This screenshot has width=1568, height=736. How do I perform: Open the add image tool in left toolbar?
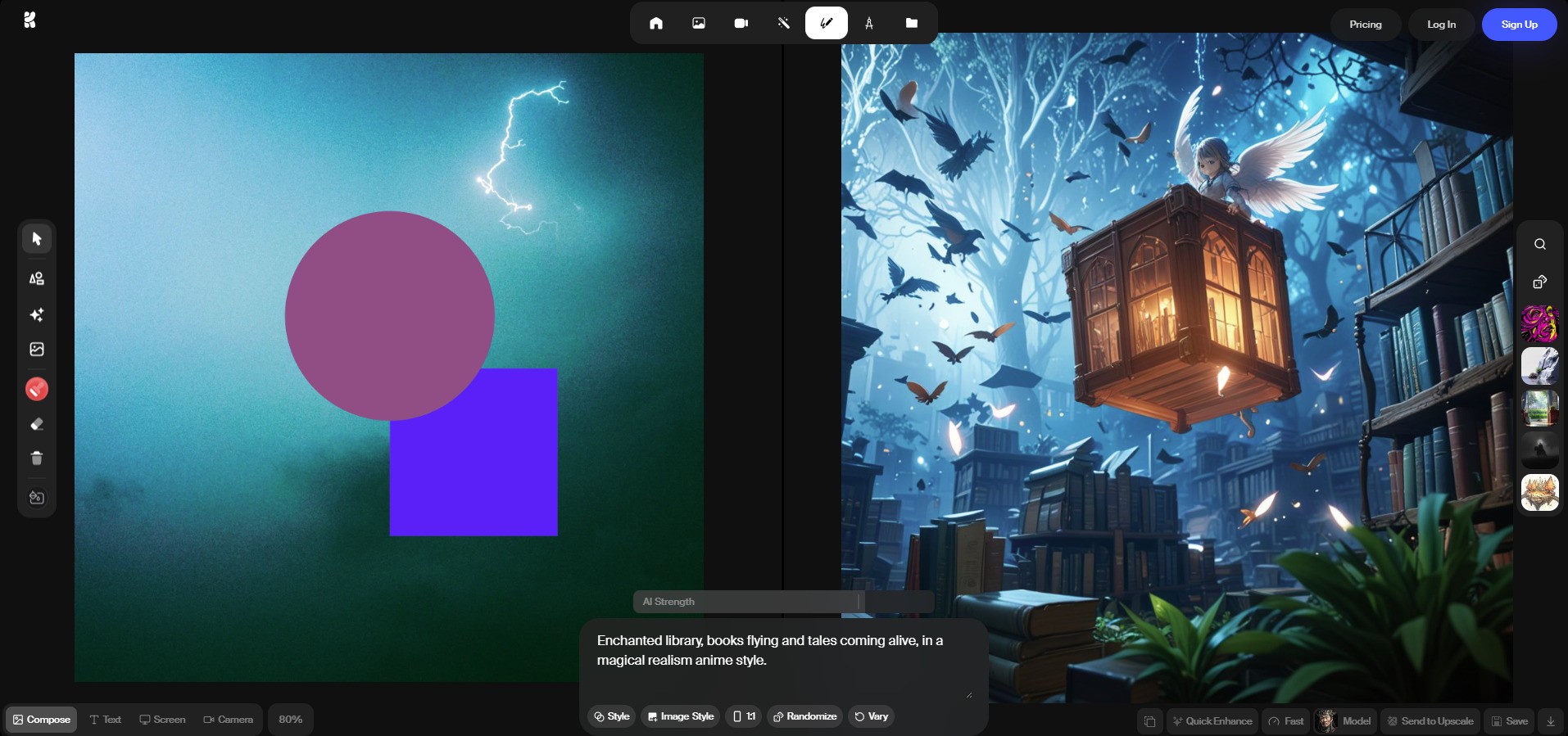(37, 350)
